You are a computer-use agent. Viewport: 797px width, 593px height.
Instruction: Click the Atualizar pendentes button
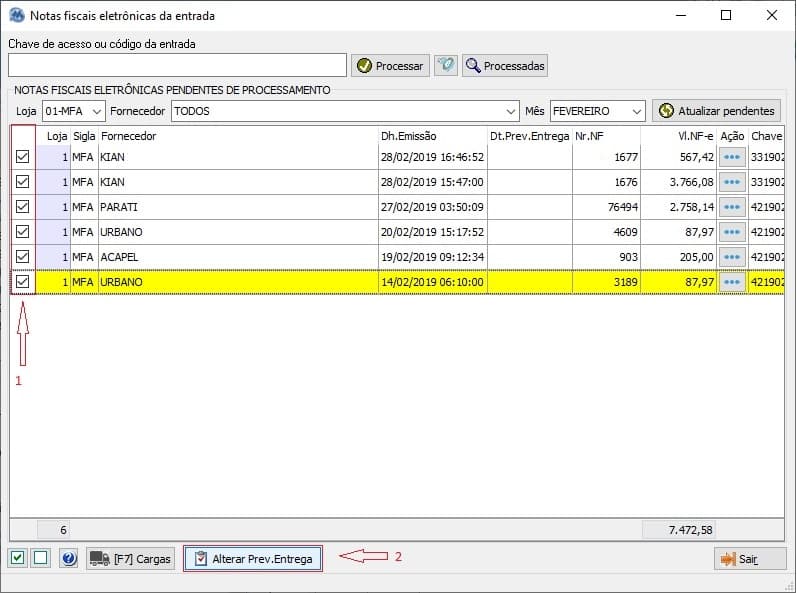(x=716, y=111)
